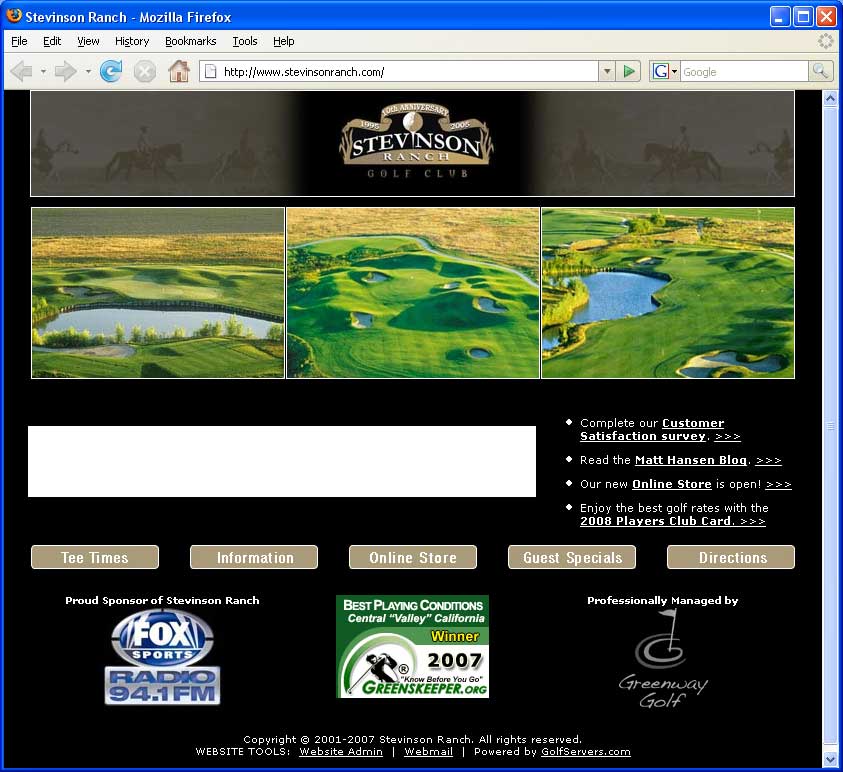This screenshot has height=772, width=843.
Task: Open the Bookmarks menu
Action: pyautogui.click(x=190, y=41)
